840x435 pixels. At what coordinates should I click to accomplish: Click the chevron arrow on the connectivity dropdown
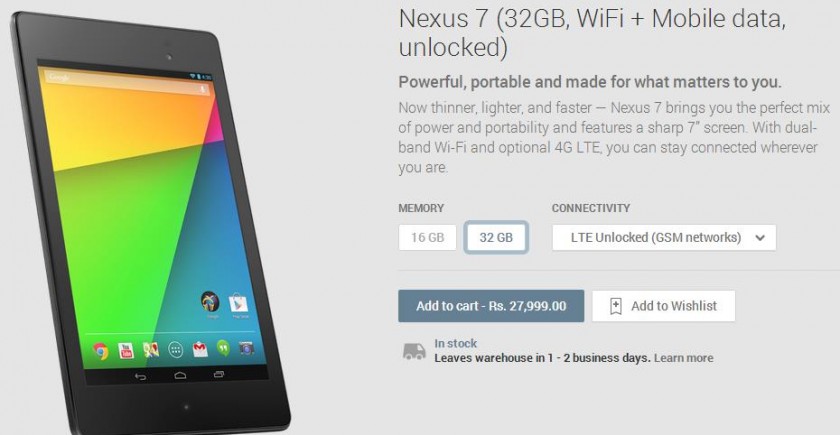tap(760, 238)
